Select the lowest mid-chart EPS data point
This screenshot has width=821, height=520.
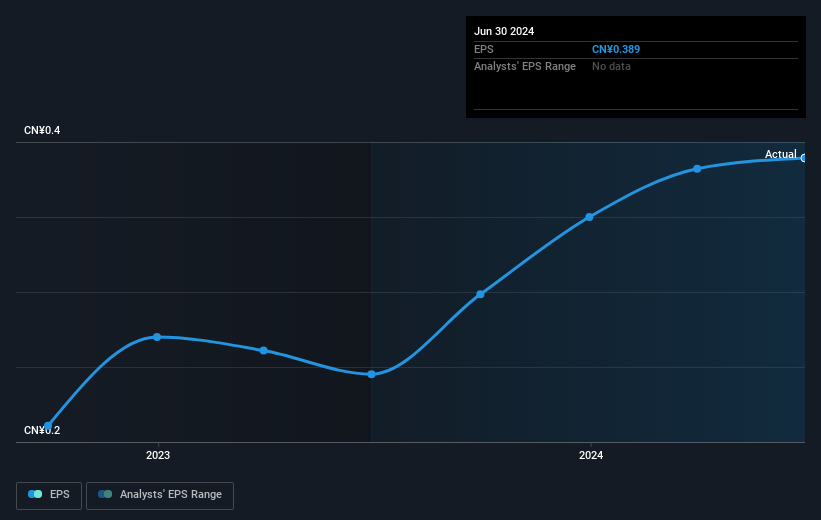(x=371, y=374)
